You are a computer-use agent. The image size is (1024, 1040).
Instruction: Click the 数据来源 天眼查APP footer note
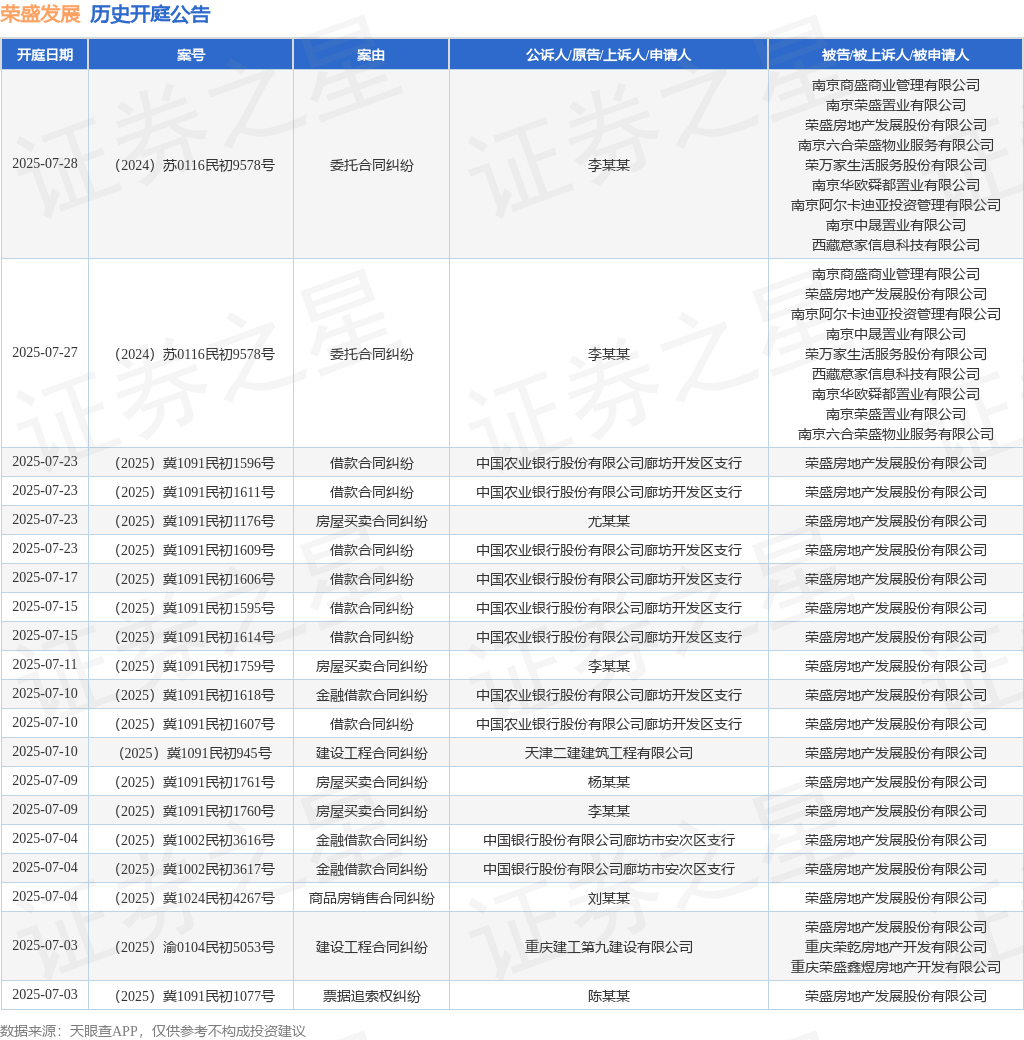153,1031
